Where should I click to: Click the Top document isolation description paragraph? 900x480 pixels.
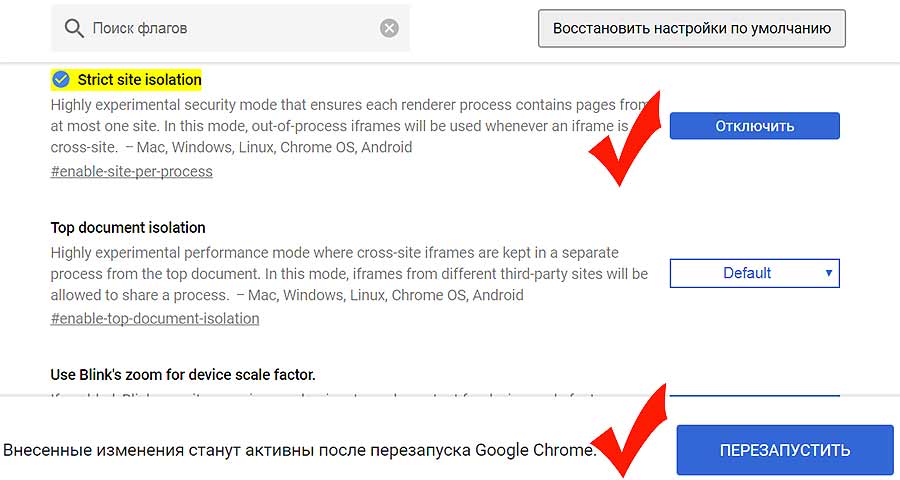(349, 274)
